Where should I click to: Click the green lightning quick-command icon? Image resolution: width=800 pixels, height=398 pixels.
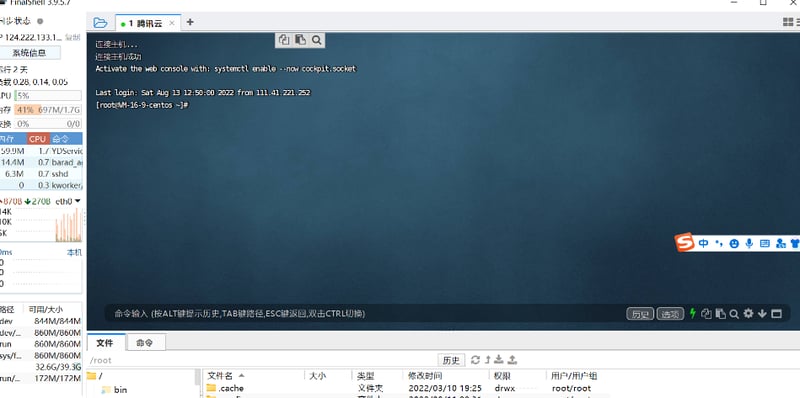click(692, 313)
